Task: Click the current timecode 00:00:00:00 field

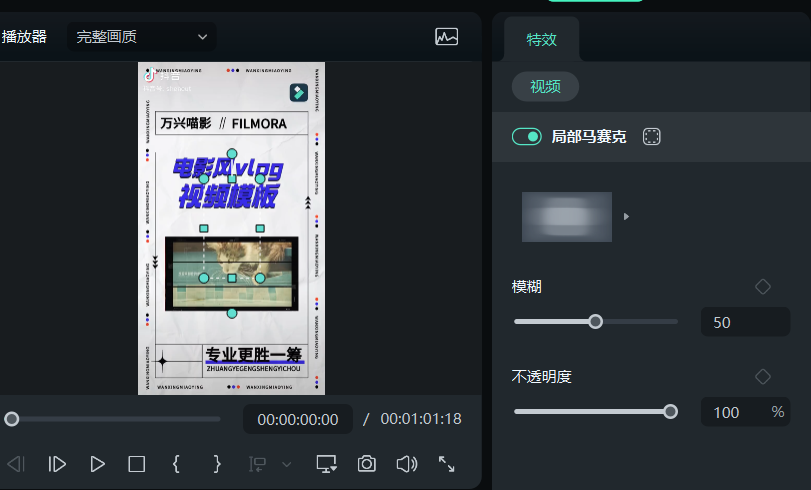Action: point(298,419)
